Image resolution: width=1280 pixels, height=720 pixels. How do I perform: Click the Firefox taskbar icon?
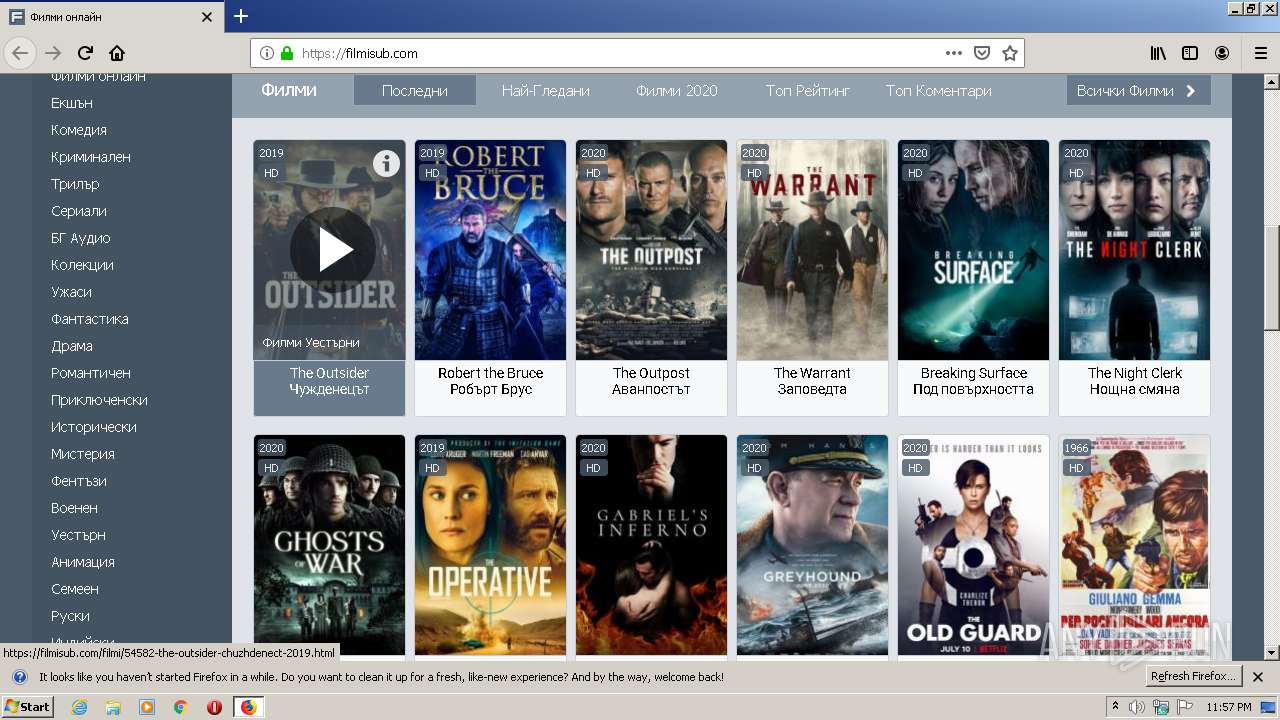click(248, 707)
